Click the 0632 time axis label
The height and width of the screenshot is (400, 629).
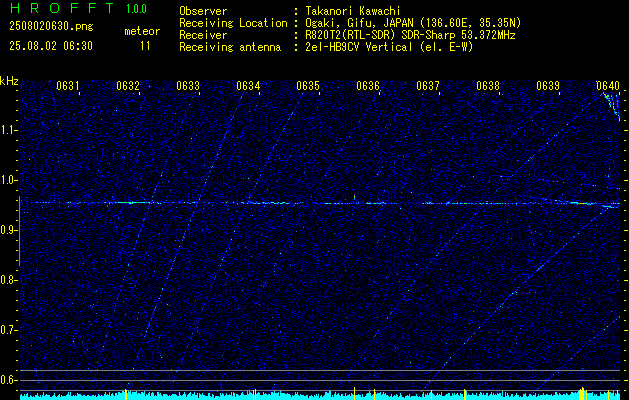click(128, 86)
